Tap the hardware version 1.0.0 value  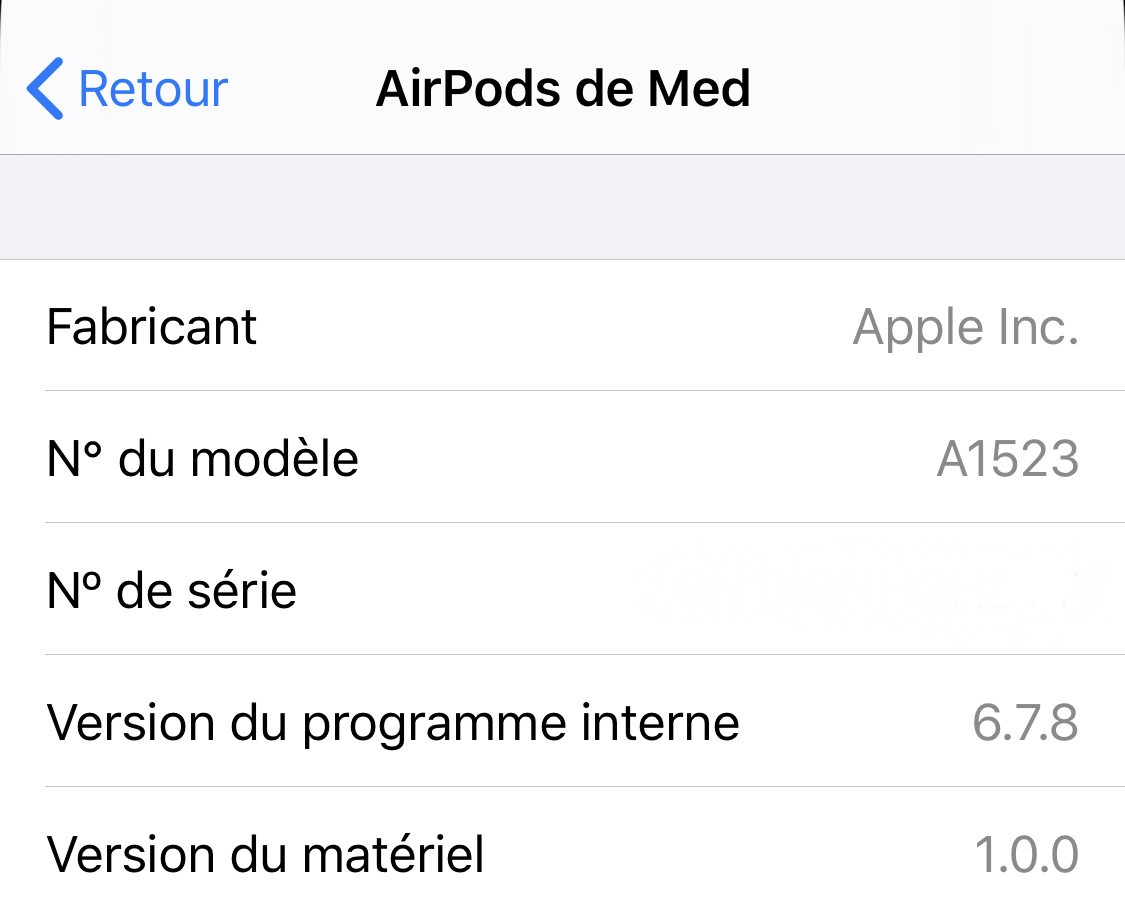click(1022, 855)
